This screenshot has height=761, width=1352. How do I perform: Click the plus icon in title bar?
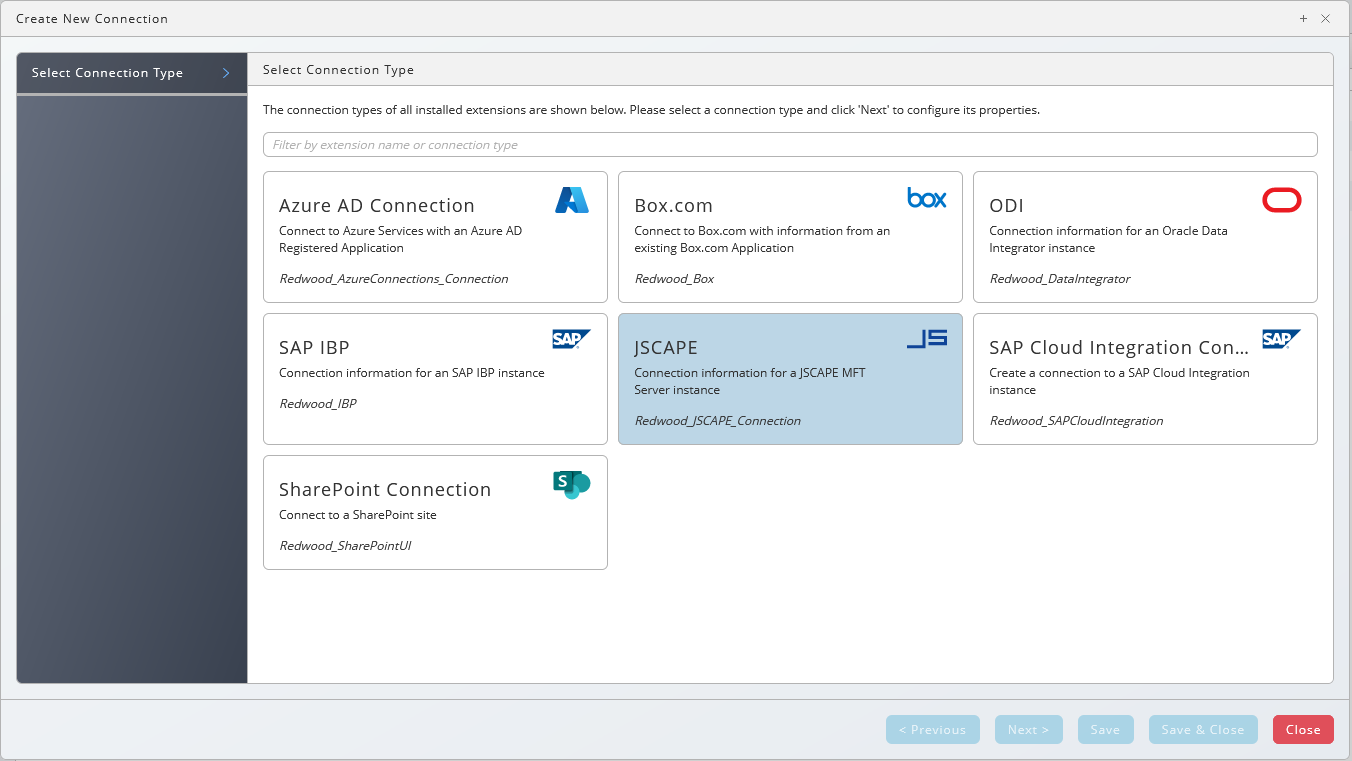click(x=1303, y=18)
